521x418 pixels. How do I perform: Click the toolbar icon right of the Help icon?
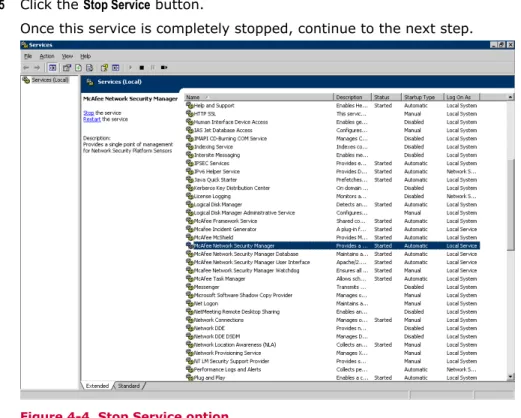pos(116,68)
